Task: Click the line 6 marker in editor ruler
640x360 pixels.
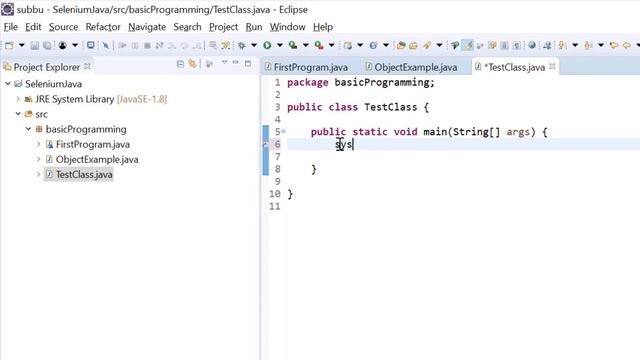Action: [265, 144]
